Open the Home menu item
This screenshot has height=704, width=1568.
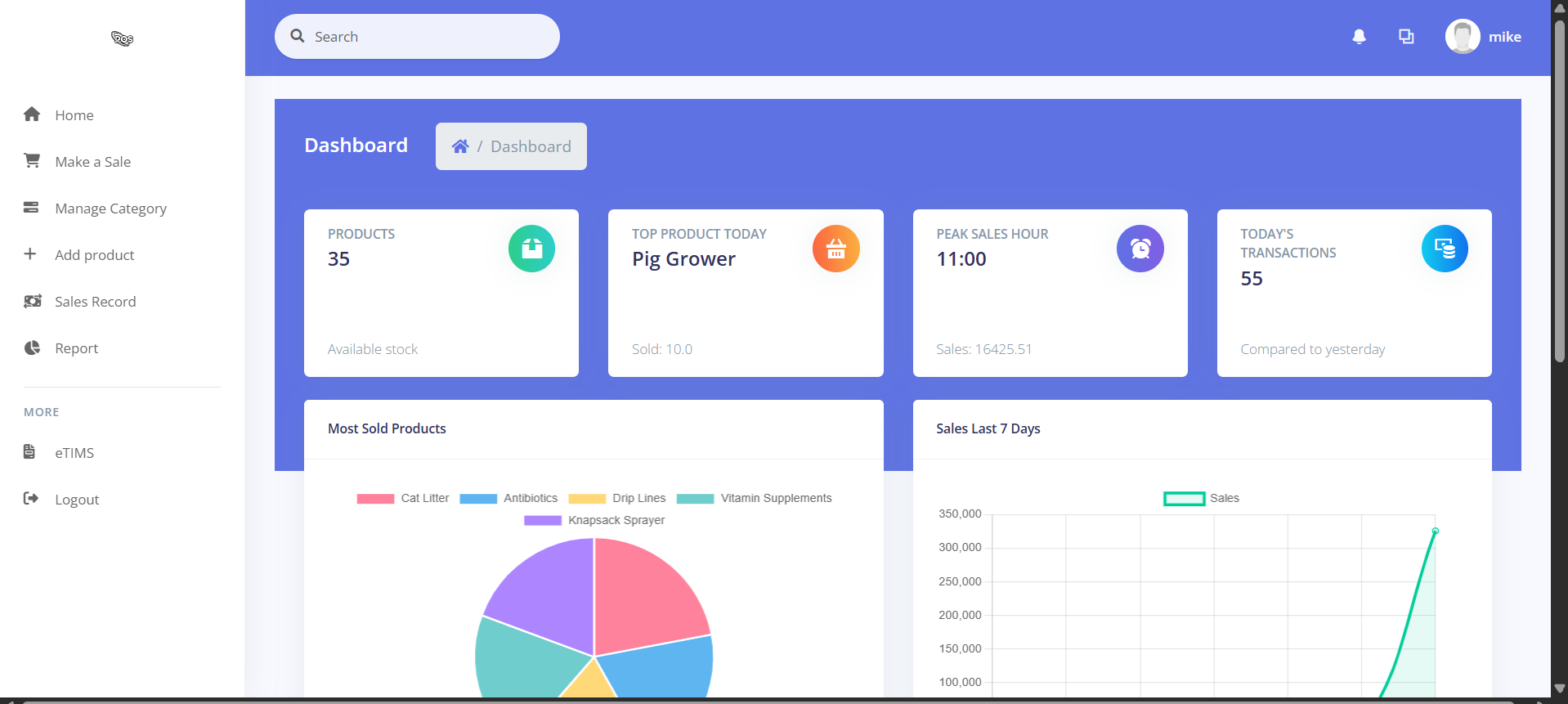point(74,115)
